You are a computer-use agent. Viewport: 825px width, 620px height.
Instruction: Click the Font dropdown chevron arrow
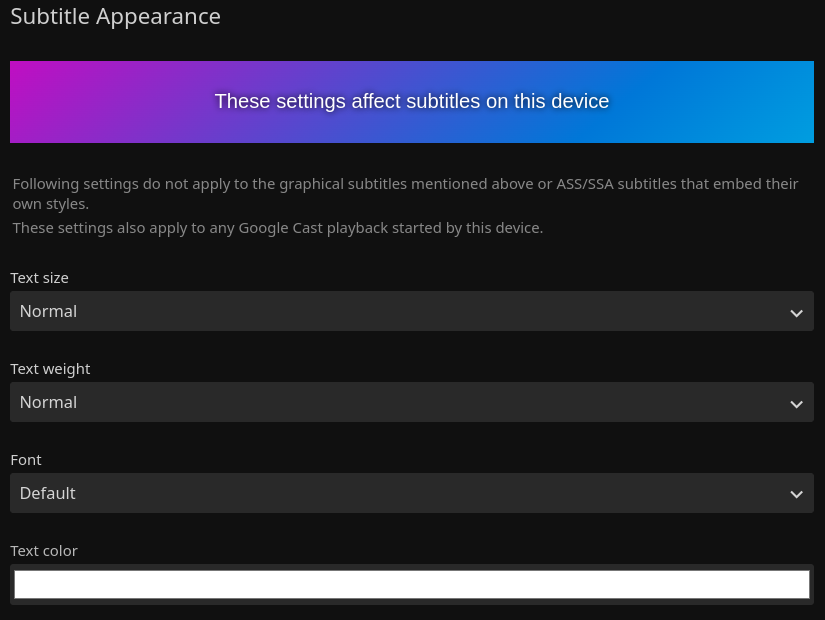(796, 495)
